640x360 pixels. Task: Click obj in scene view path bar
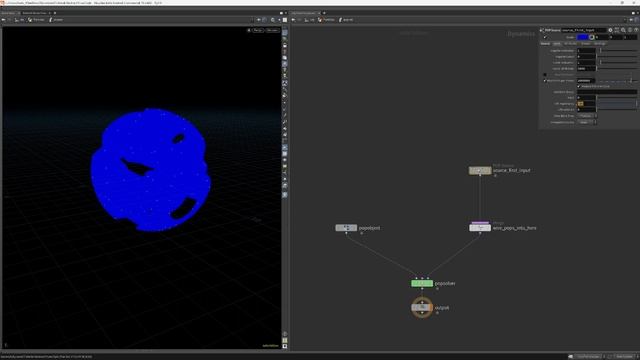pyautogui.click(x=19, y=20)
